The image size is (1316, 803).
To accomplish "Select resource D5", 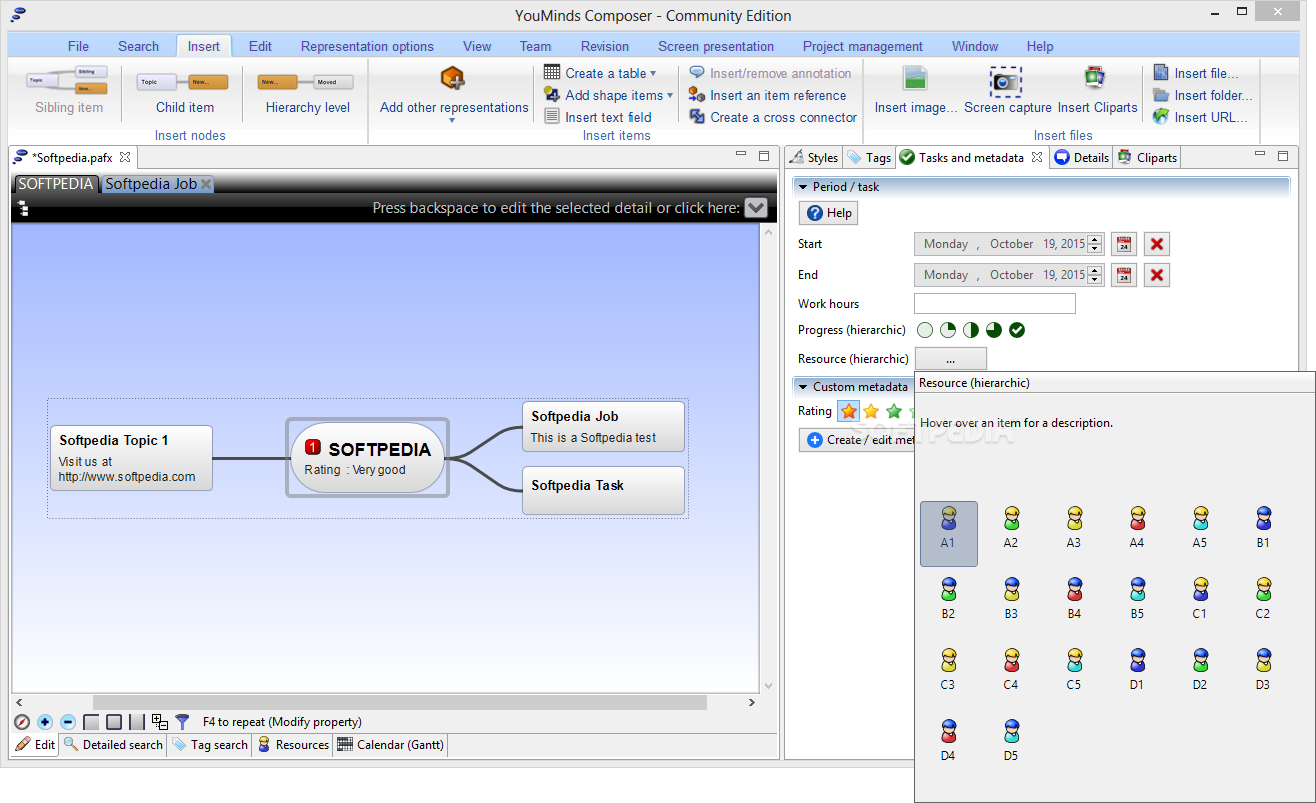I will click(1011, 740).
